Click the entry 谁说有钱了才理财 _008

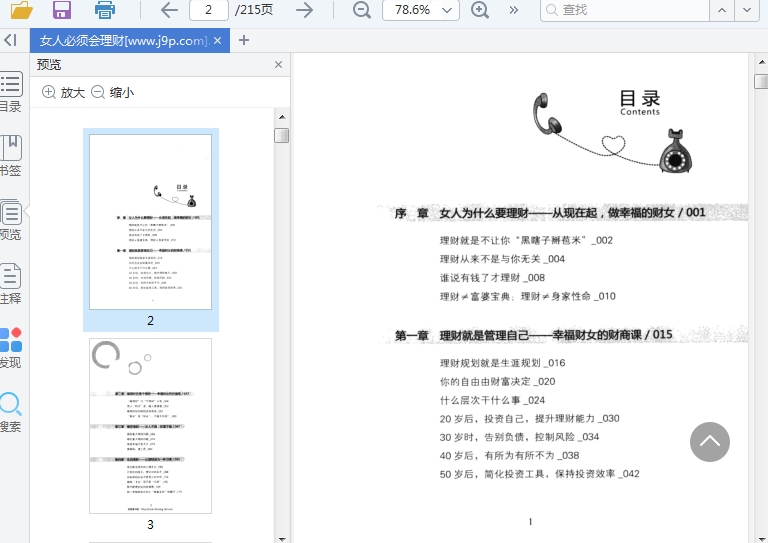tap(492, 278)
